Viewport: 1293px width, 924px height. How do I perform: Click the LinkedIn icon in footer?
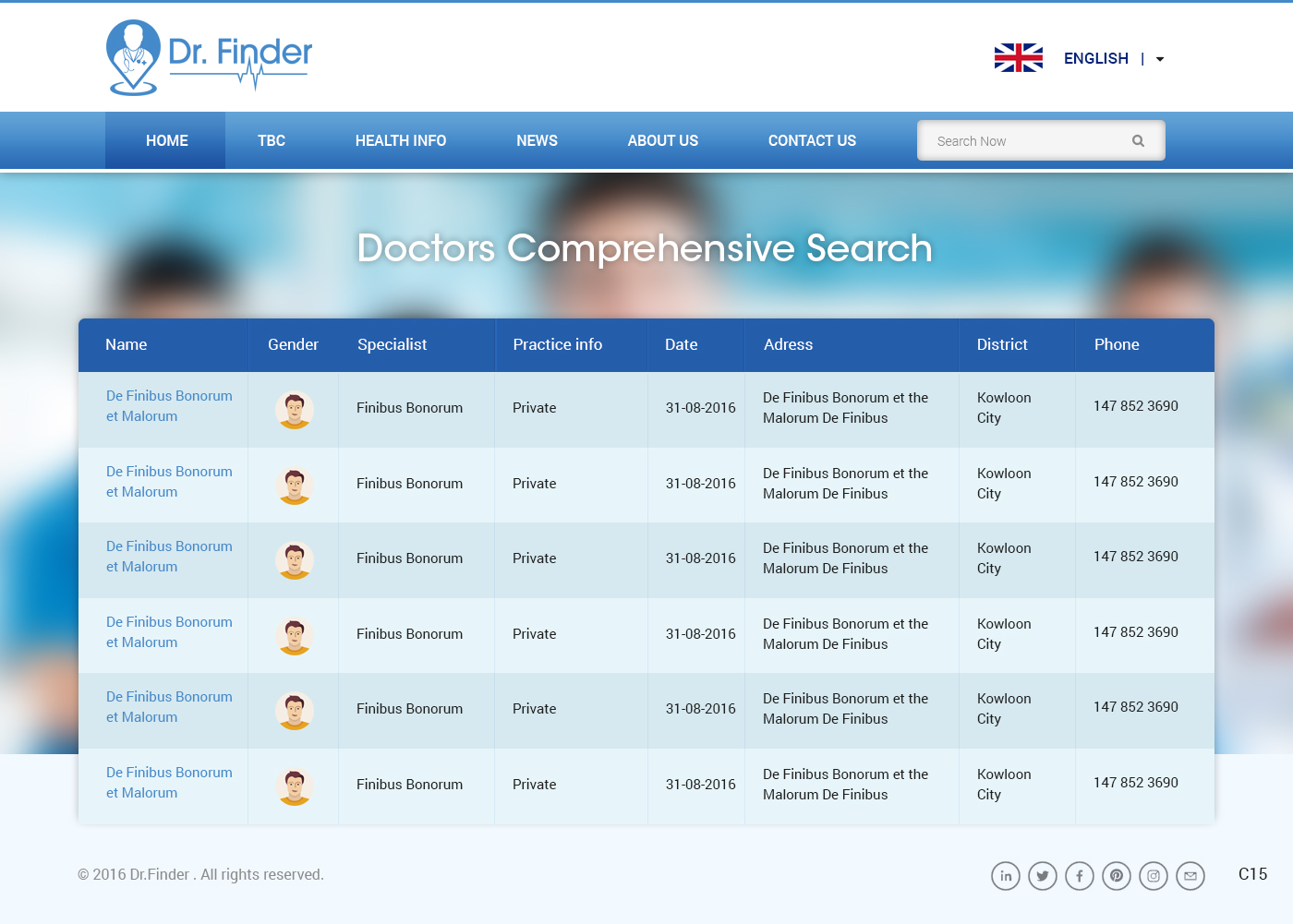pos(1006,876)
